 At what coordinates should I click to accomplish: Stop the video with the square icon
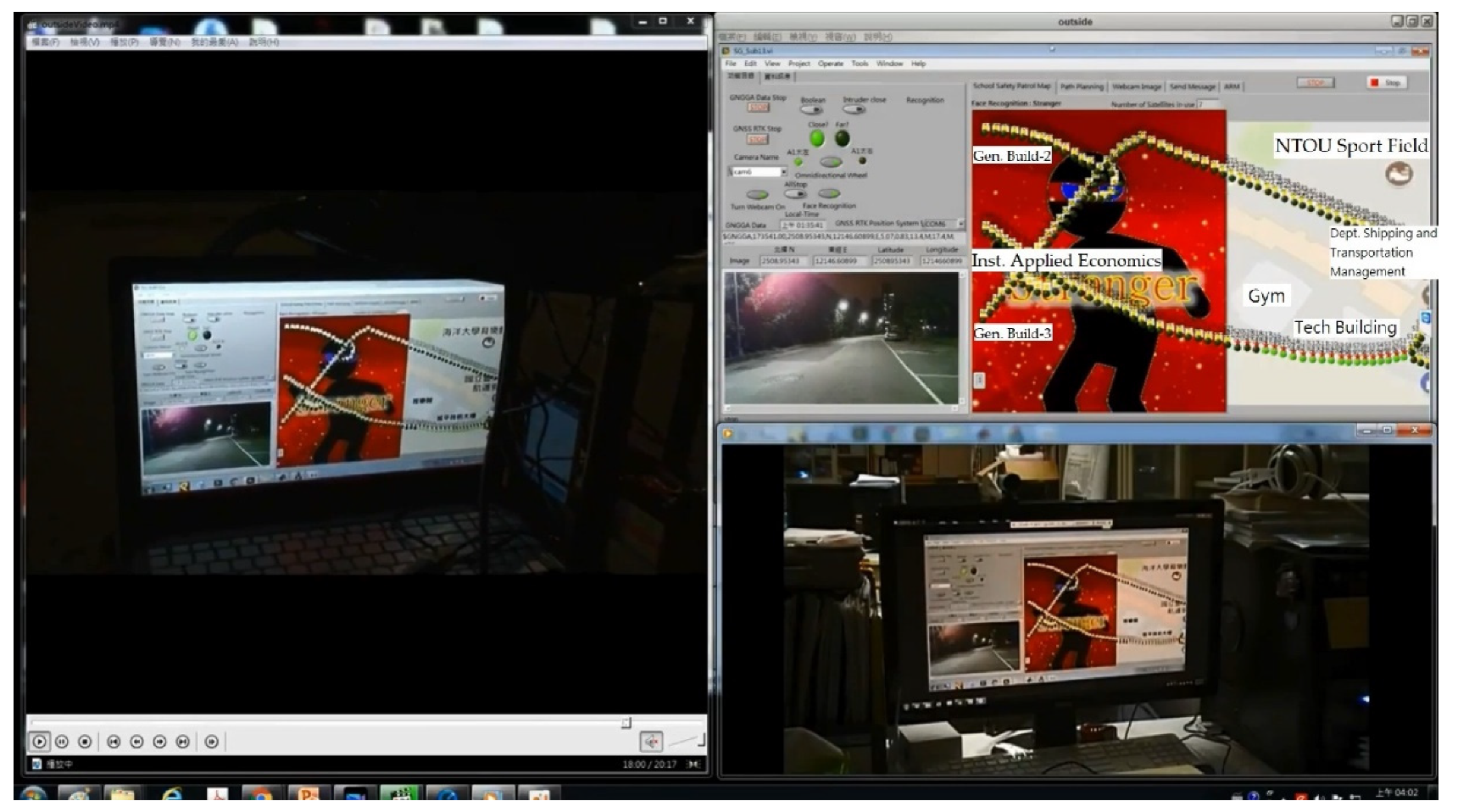coord(85,742)
